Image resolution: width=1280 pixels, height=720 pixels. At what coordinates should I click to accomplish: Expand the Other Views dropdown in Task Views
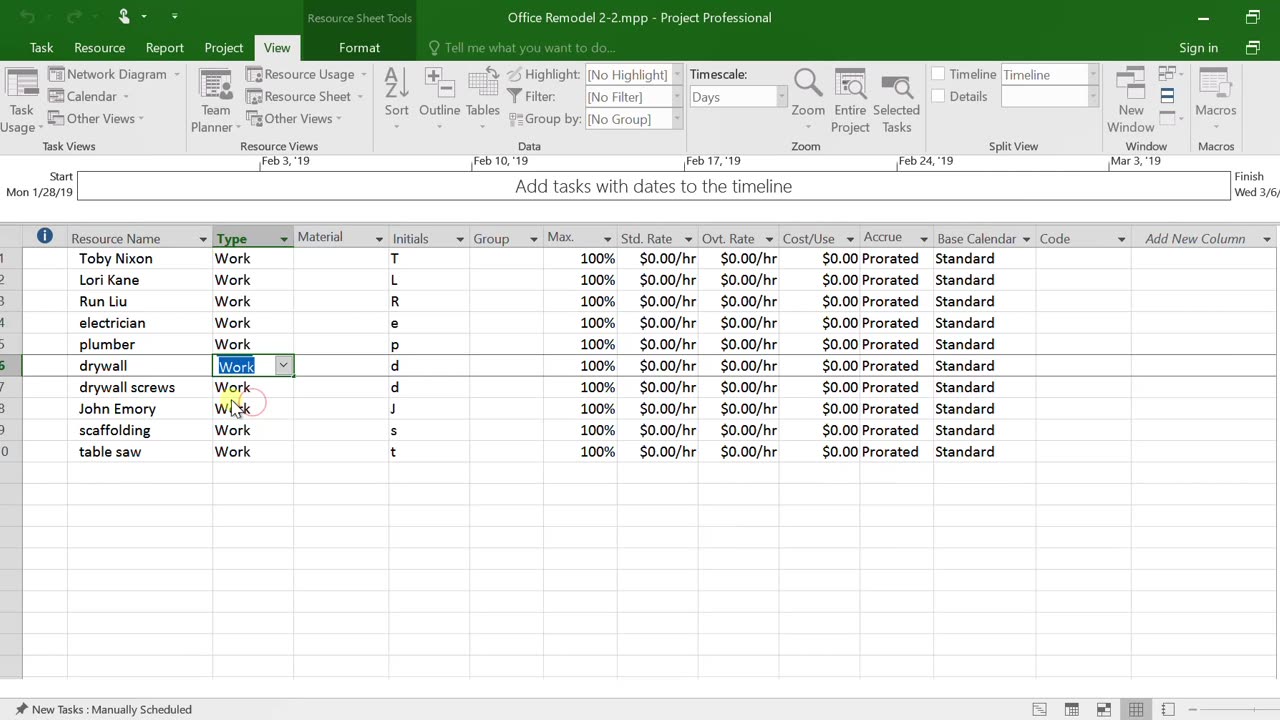tap(95, 118)
